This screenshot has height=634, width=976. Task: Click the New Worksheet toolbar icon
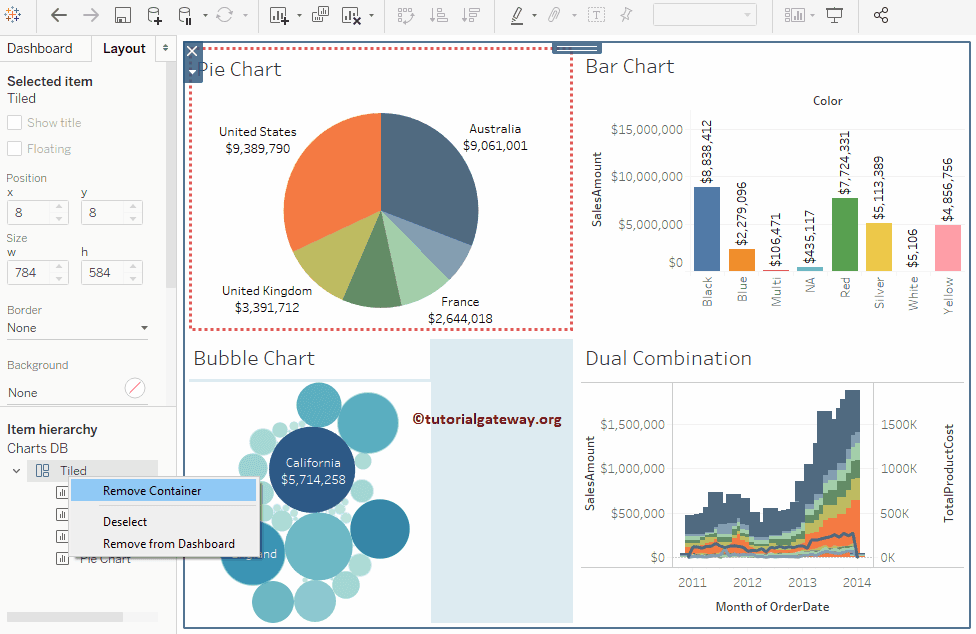pyautogui.click(x=280, y=15)
